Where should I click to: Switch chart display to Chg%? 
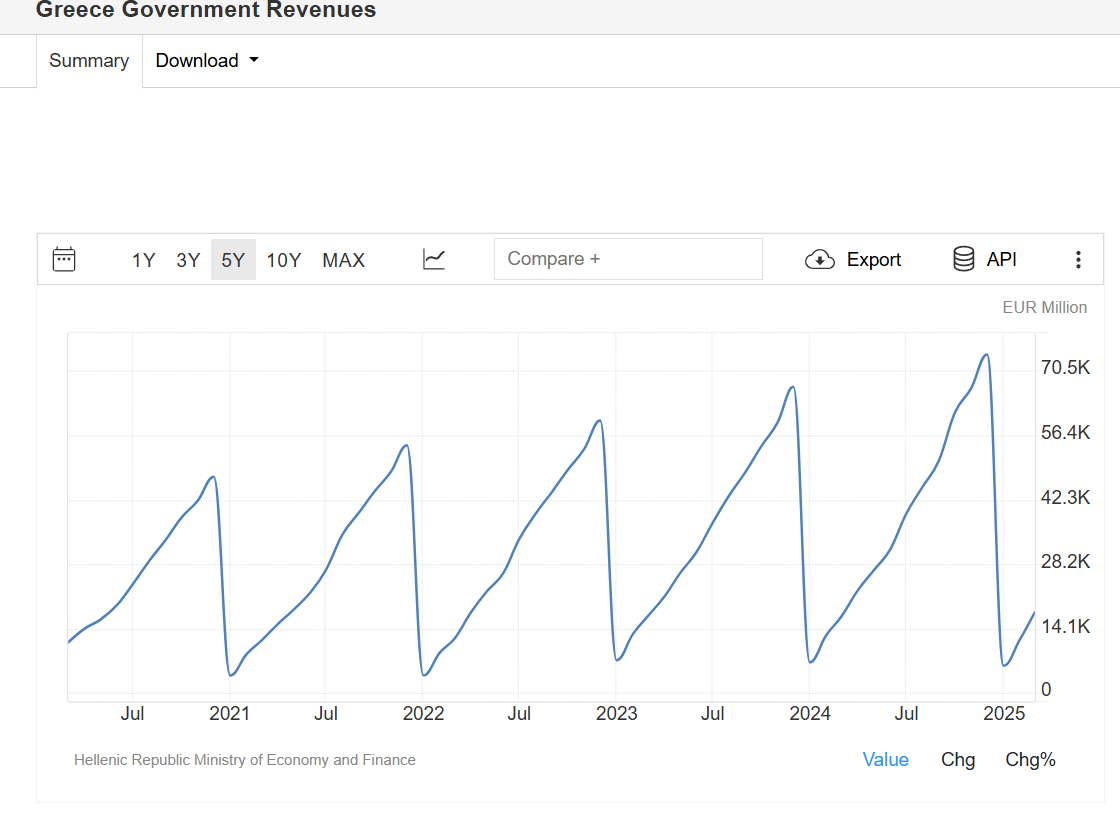(x=1030, y=760)
